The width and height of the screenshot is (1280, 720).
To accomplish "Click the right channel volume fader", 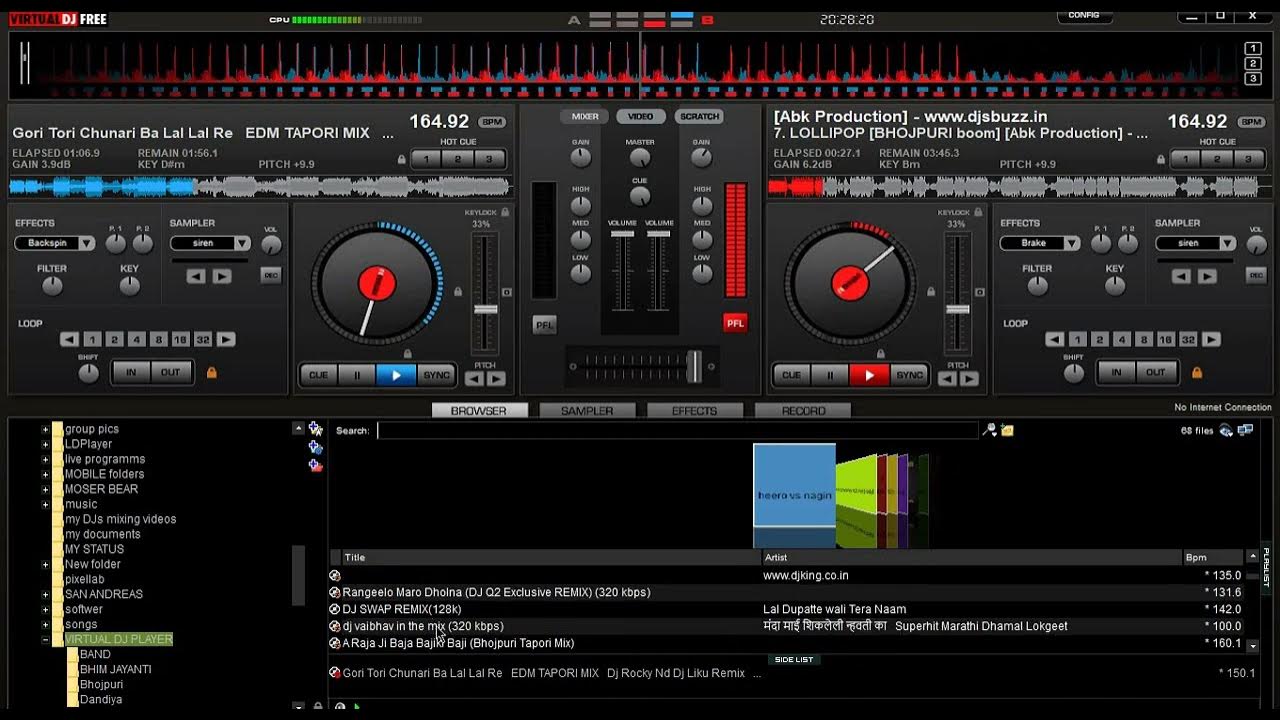I will coord(659,234).
